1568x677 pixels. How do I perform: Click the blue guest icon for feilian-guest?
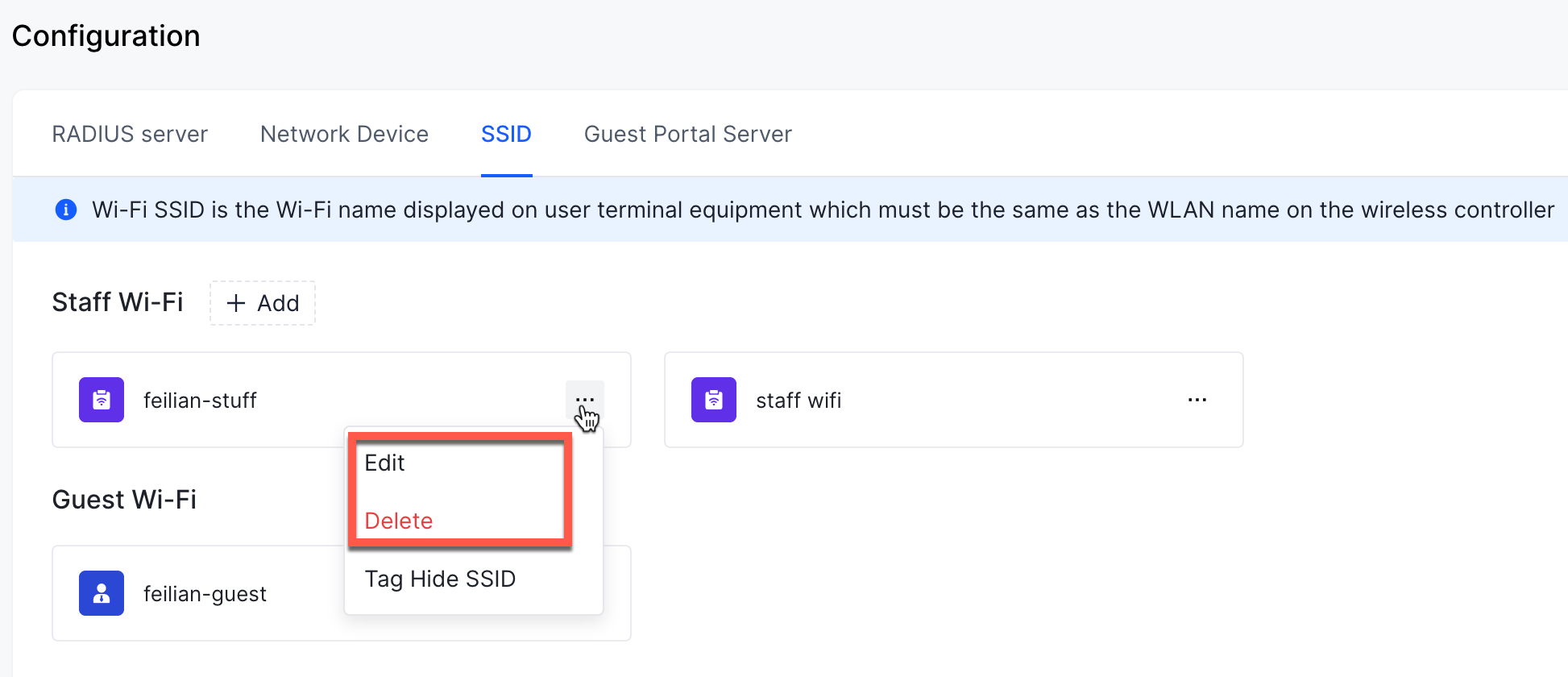click(102, 593)
